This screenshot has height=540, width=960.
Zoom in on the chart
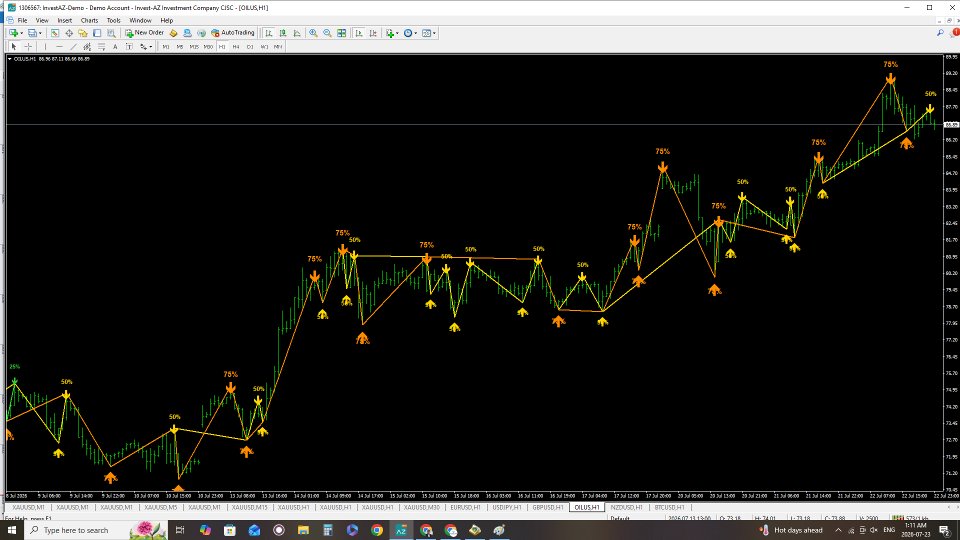tap(313, 33)
